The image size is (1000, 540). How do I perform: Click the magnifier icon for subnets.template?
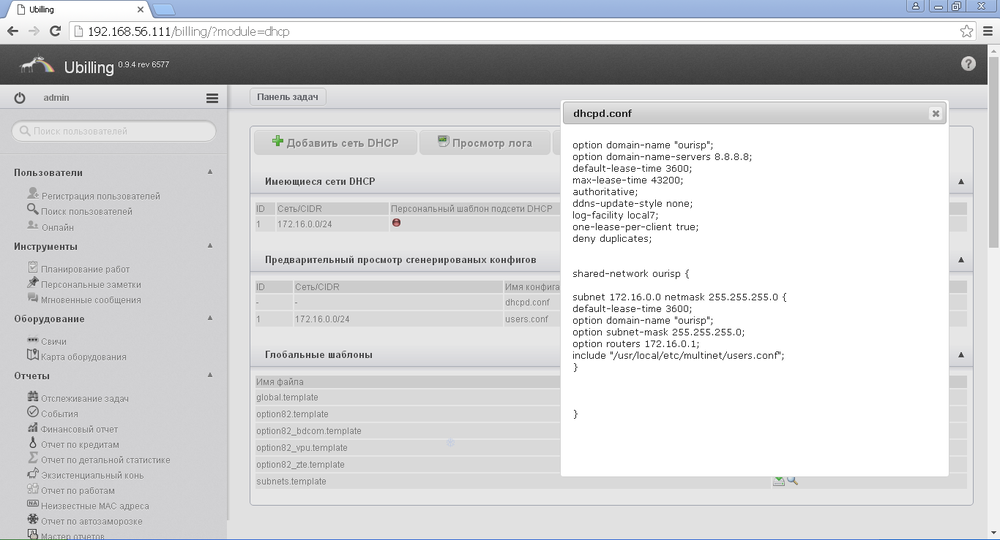pyautogui.click(x=792, y=481)
